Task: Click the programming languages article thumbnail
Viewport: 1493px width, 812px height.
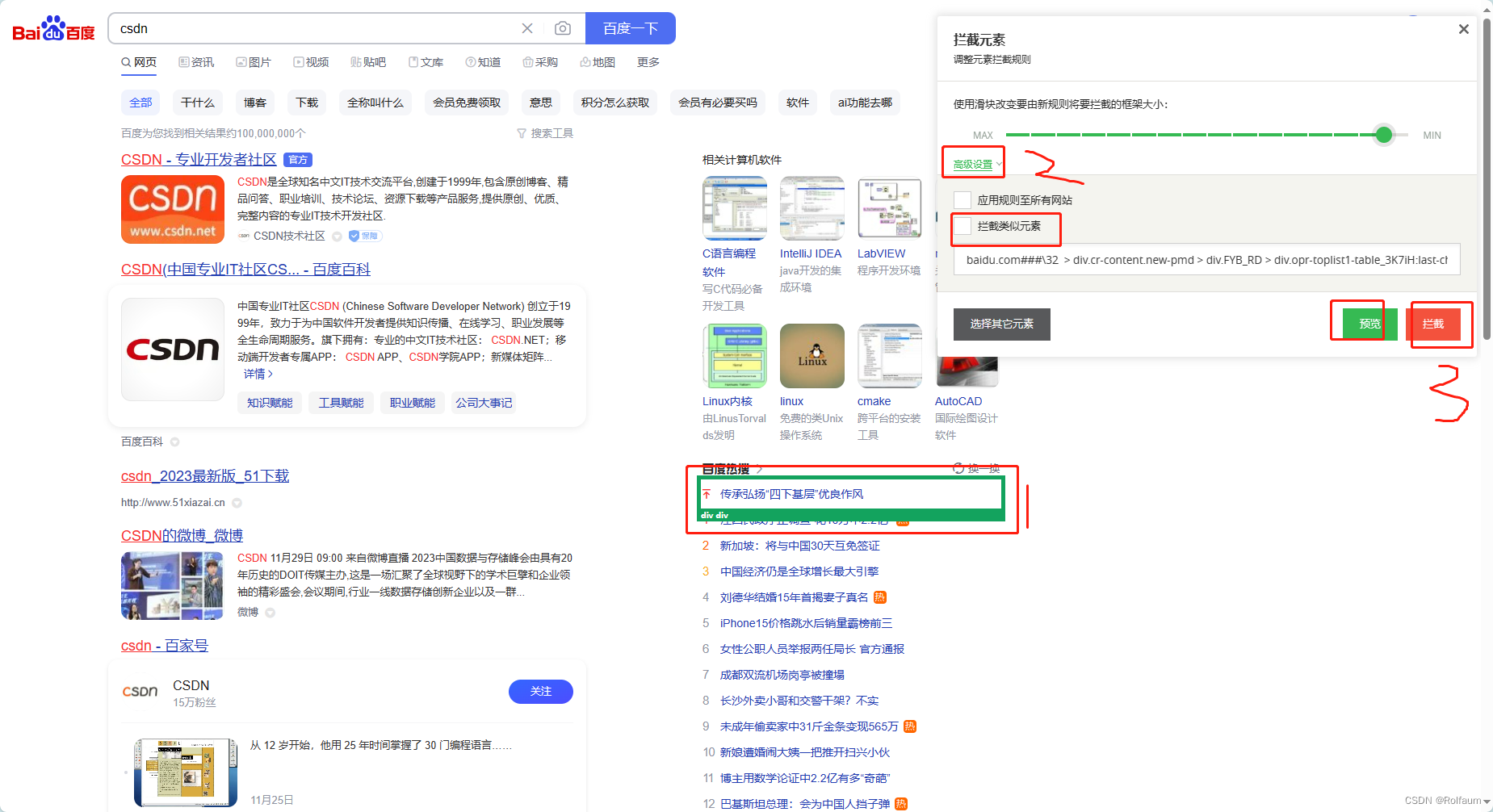Action: pos(186,772)
